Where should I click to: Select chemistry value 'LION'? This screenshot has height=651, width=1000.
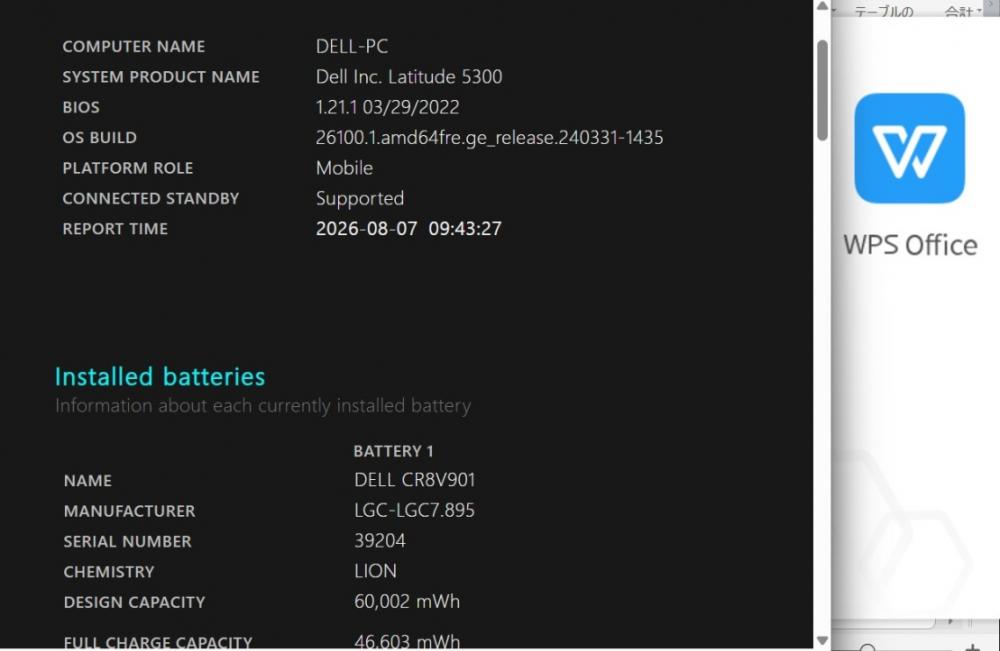click(x=375, y=571)
